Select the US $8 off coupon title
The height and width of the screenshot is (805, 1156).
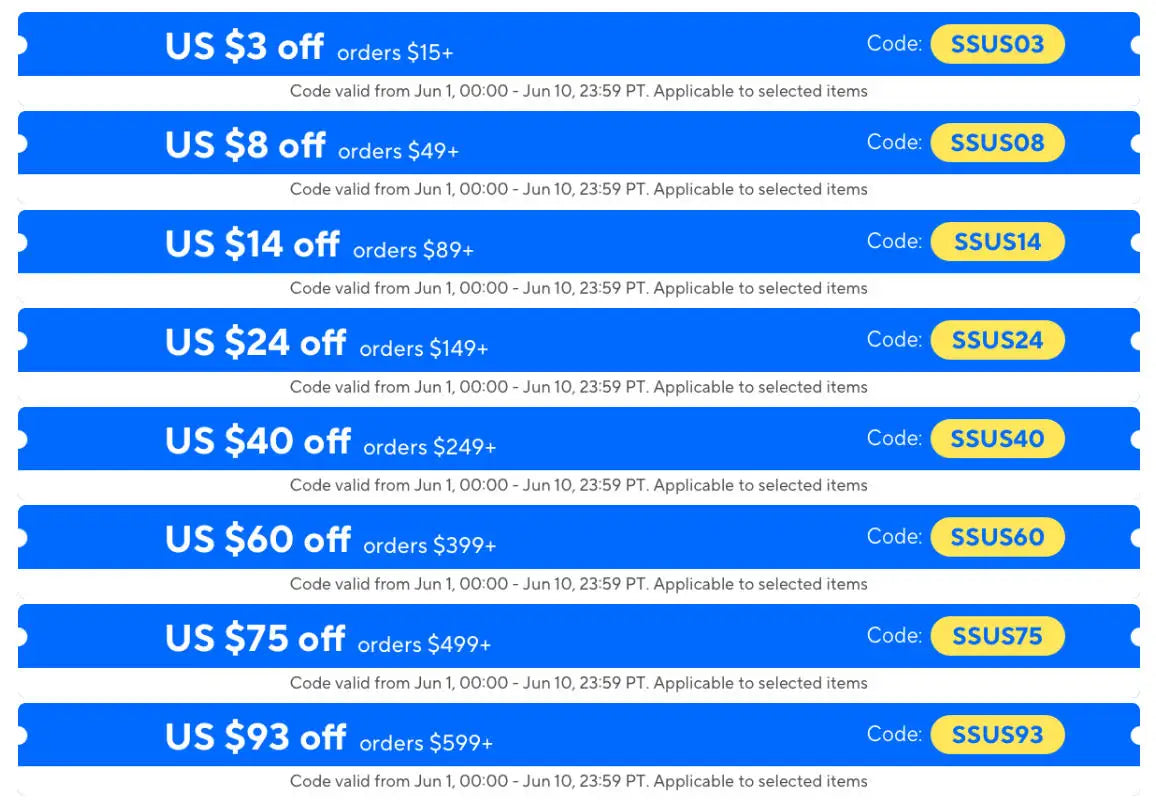(245, 145)
